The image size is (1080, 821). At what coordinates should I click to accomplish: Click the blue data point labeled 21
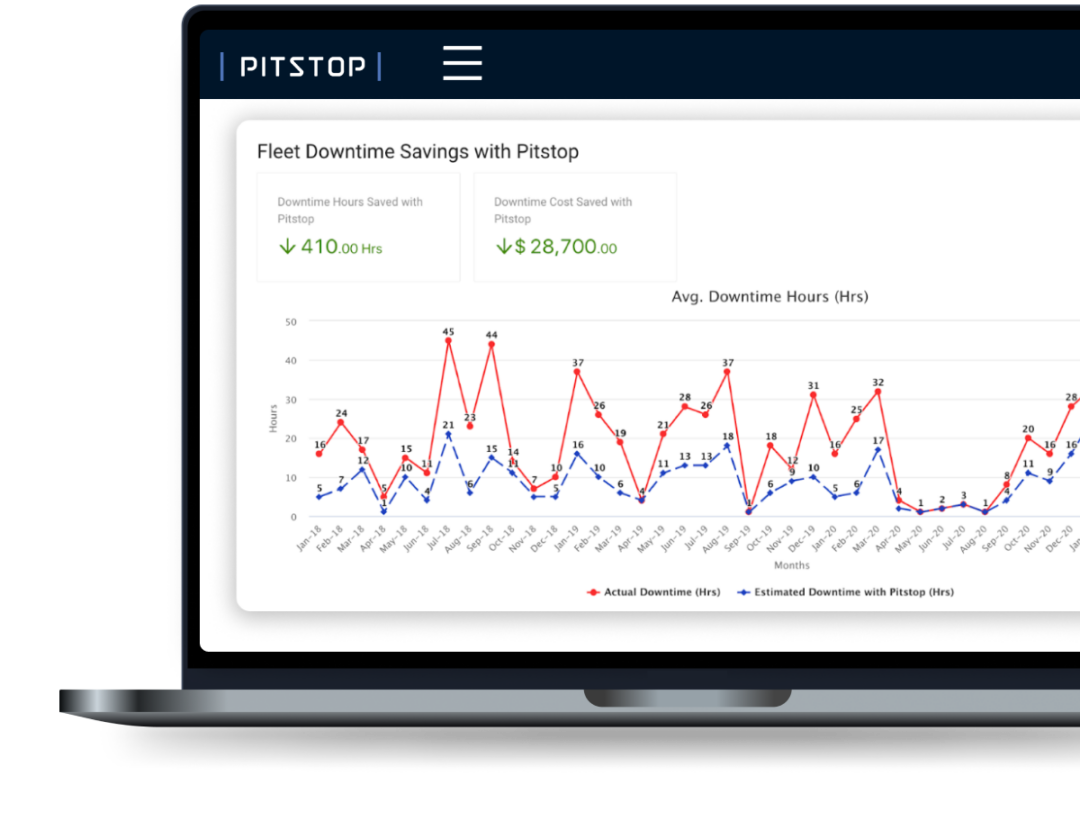pos(448,435)
